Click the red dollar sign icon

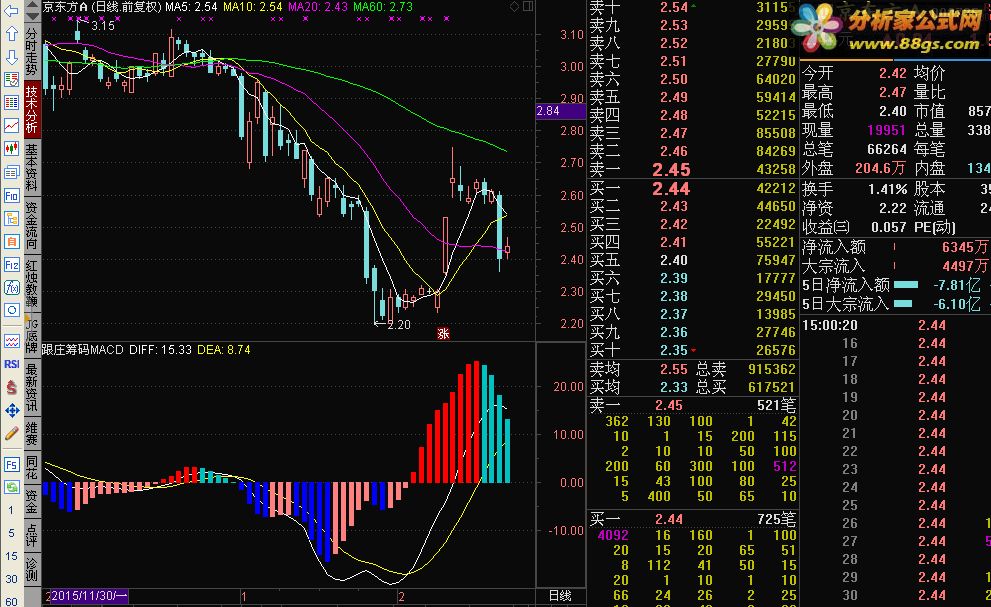pyautogui.click(x=11, y=388)
